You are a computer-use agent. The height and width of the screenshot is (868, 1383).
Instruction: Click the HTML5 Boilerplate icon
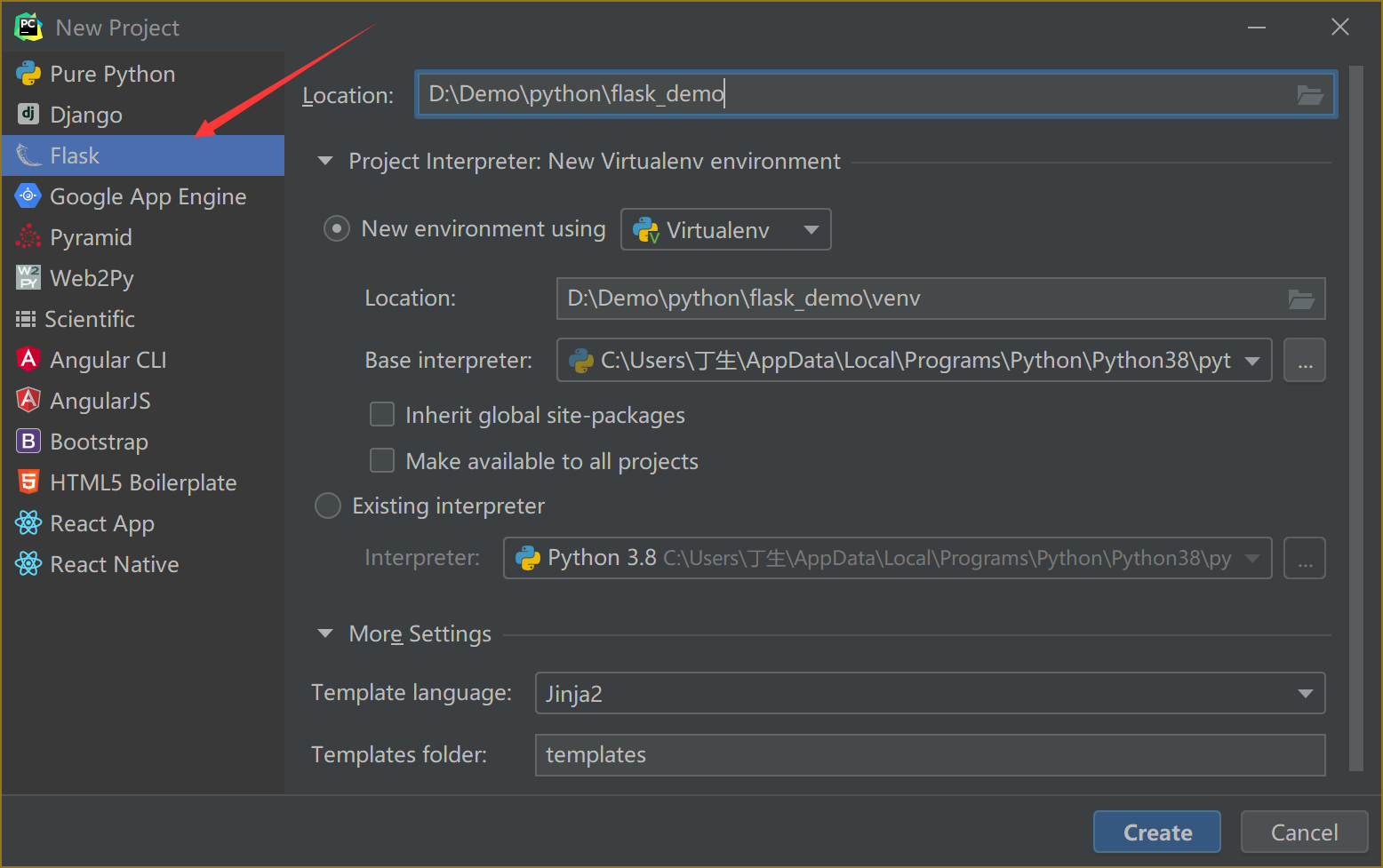(x=28, y=482)
